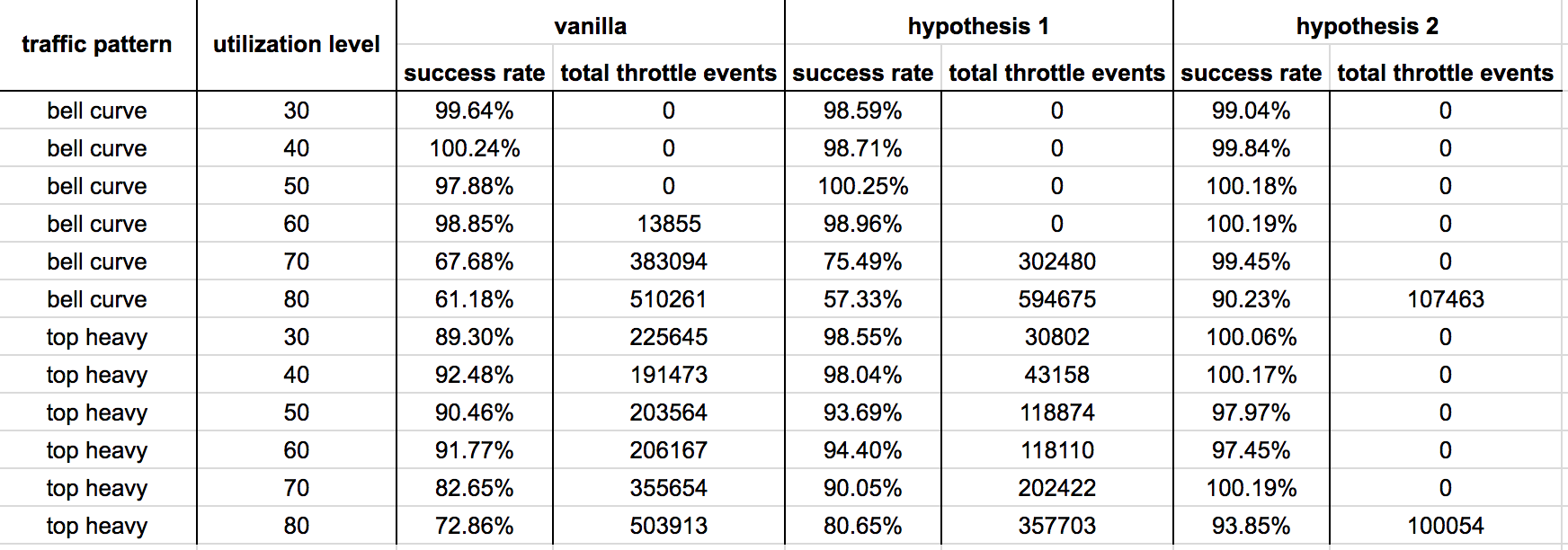Select the cell showing 510261

click(x=668, y=299)
